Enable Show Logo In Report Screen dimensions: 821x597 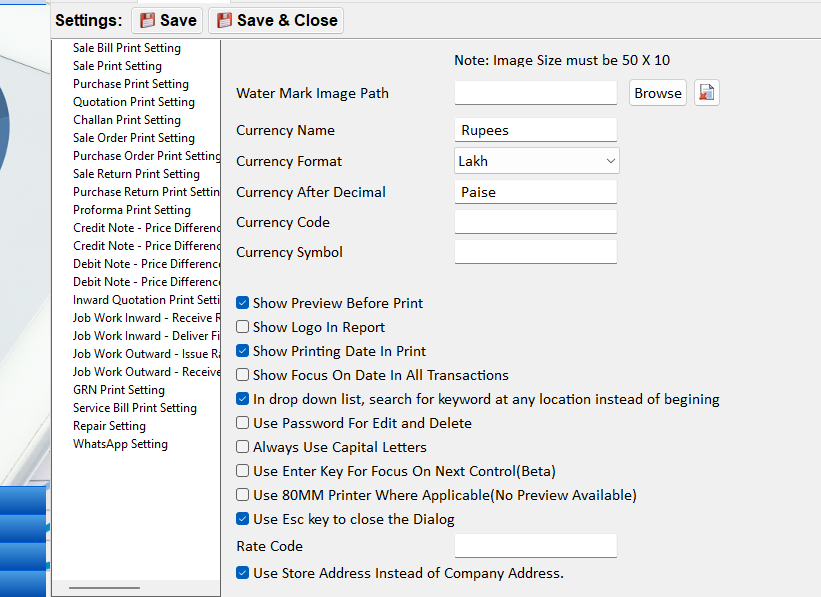pos(243,327)
